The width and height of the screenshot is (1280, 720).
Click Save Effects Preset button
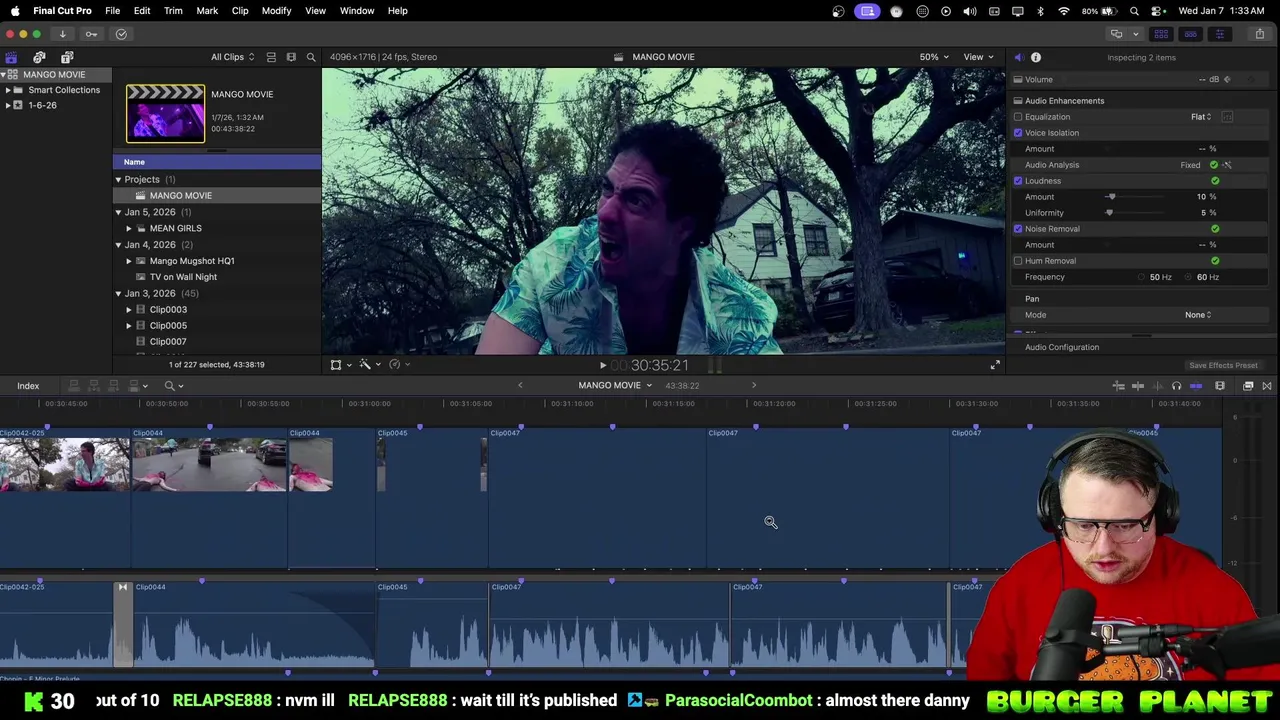[1223, 366]
